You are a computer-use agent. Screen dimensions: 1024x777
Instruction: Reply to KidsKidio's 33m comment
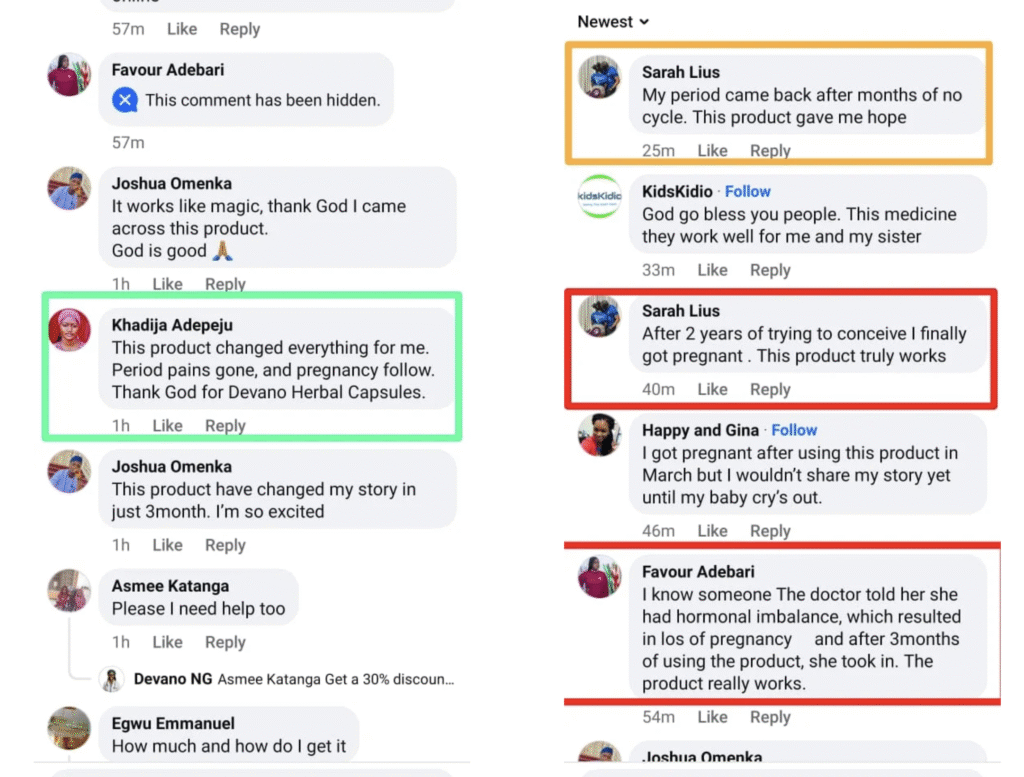(x=770, y=270)
